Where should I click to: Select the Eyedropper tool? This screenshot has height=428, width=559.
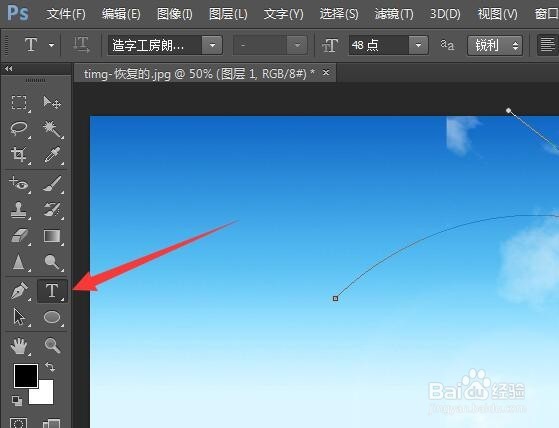52,155
